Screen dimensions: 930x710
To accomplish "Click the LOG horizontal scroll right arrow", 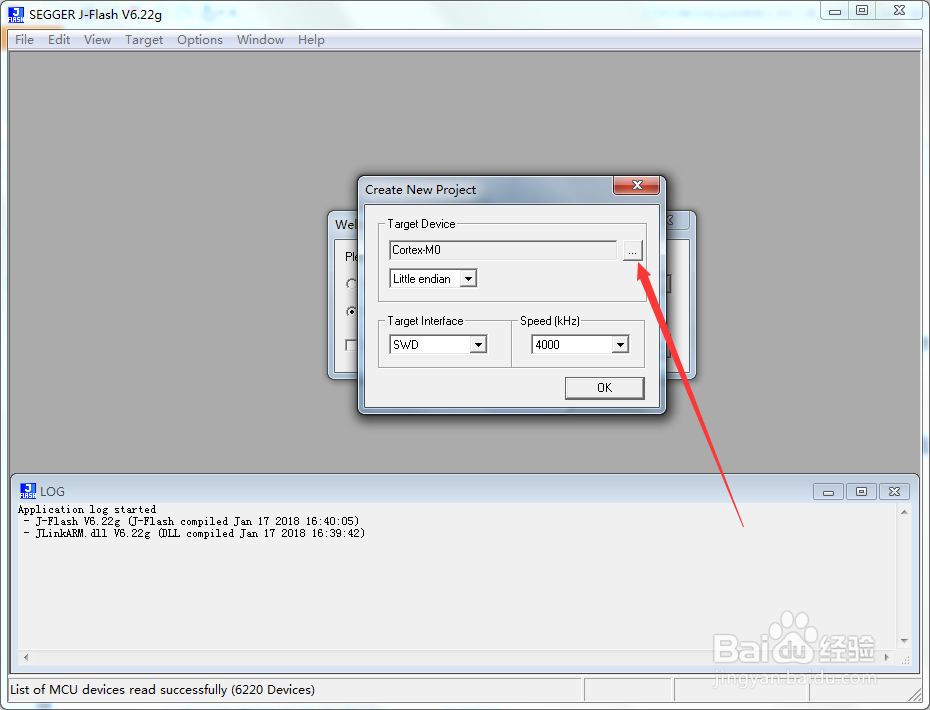I will tap(887, 657).
